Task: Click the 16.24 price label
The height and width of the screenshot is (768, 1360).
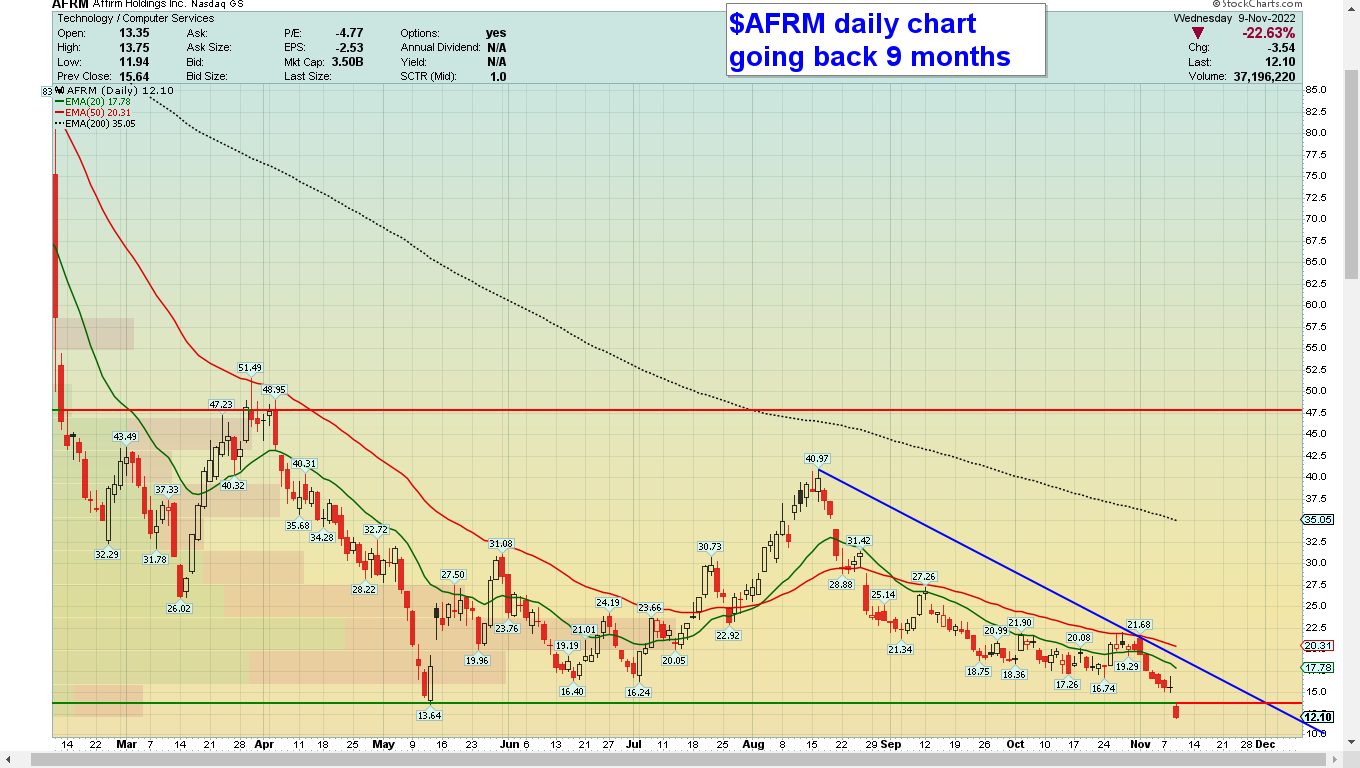Action: 639,692
